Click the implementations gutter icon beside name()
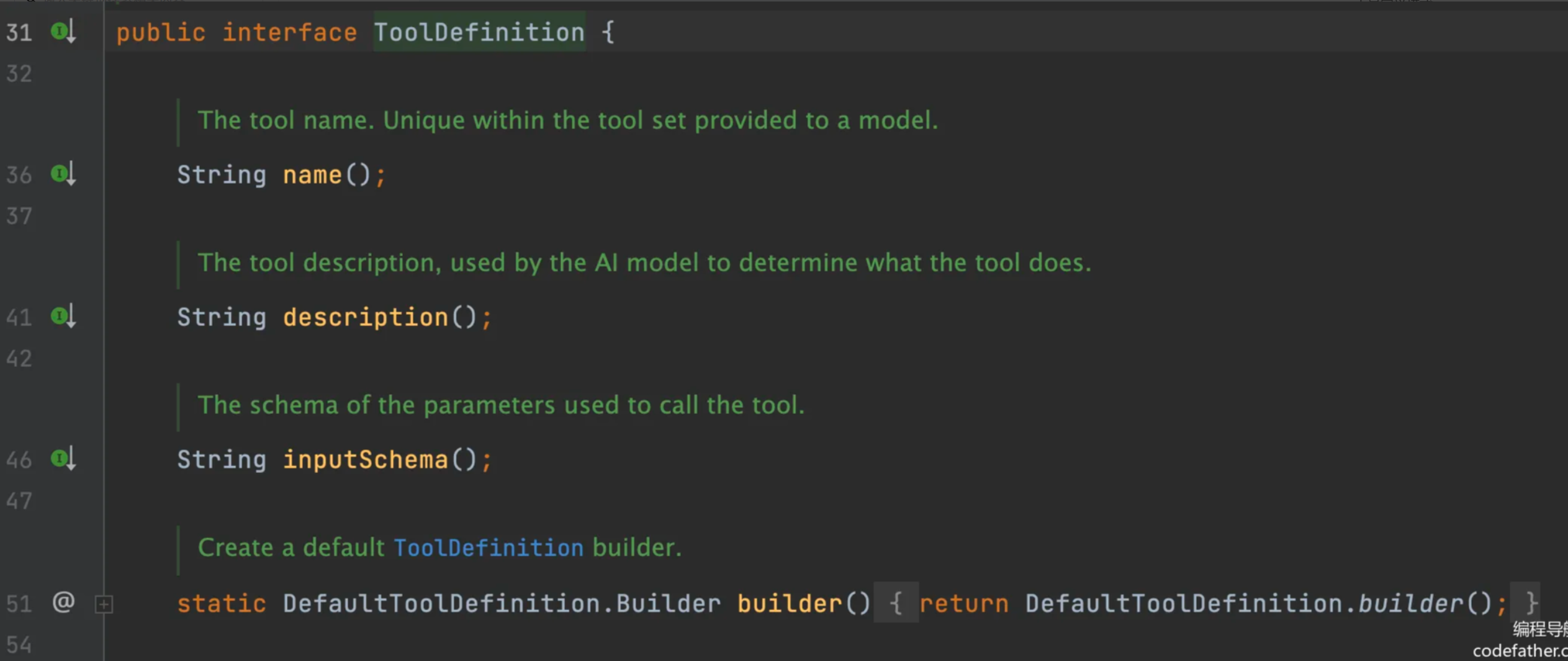Image resolution: width=1568 pixels, height=661 pixels. (x=62, y=174)
